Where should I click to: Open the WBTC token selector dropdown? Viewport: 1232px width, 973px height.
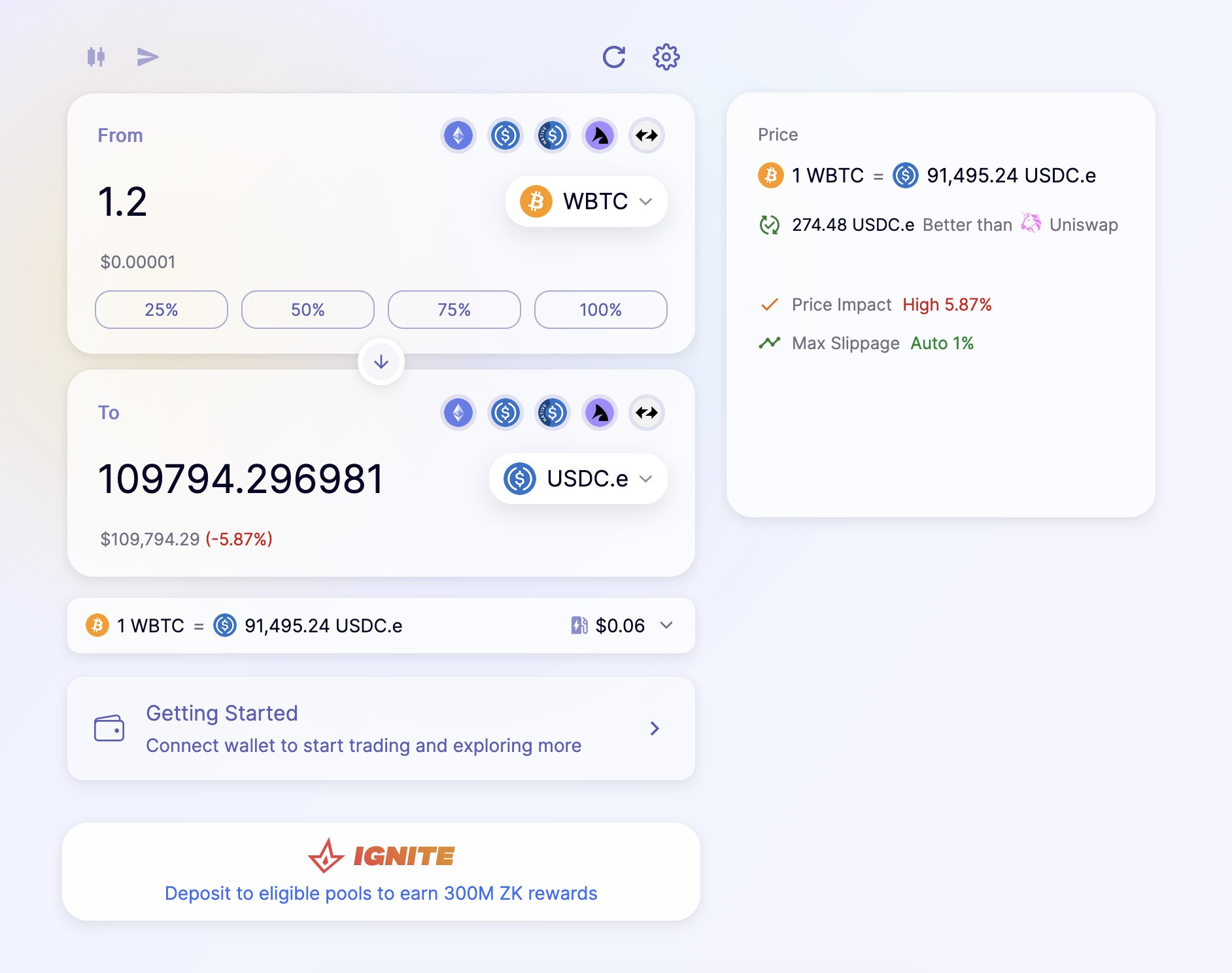[586, 201]
